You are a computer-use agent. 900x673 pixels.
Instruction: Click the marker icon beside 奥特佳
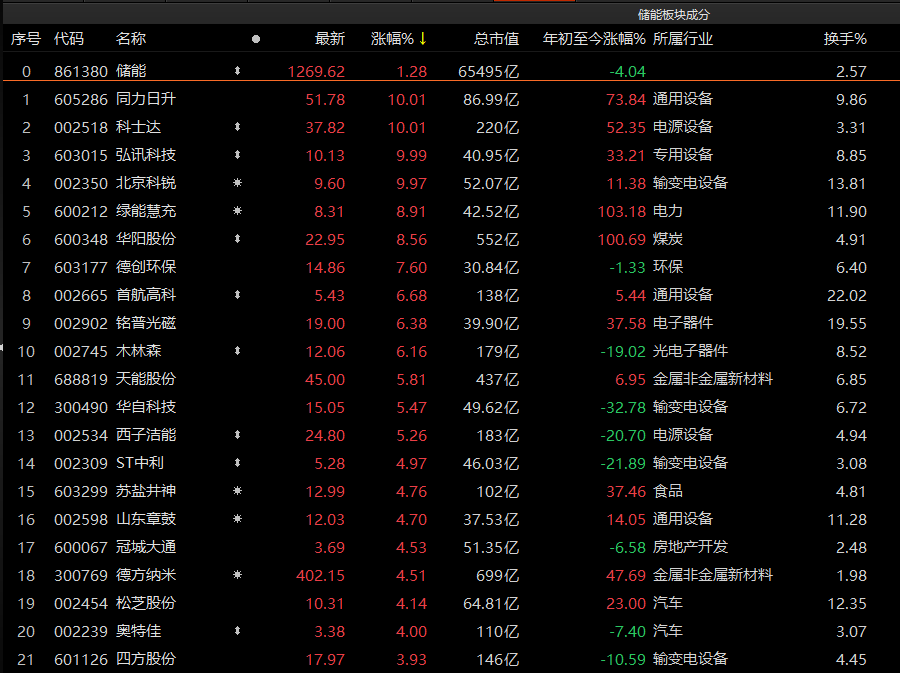point(237,631)
